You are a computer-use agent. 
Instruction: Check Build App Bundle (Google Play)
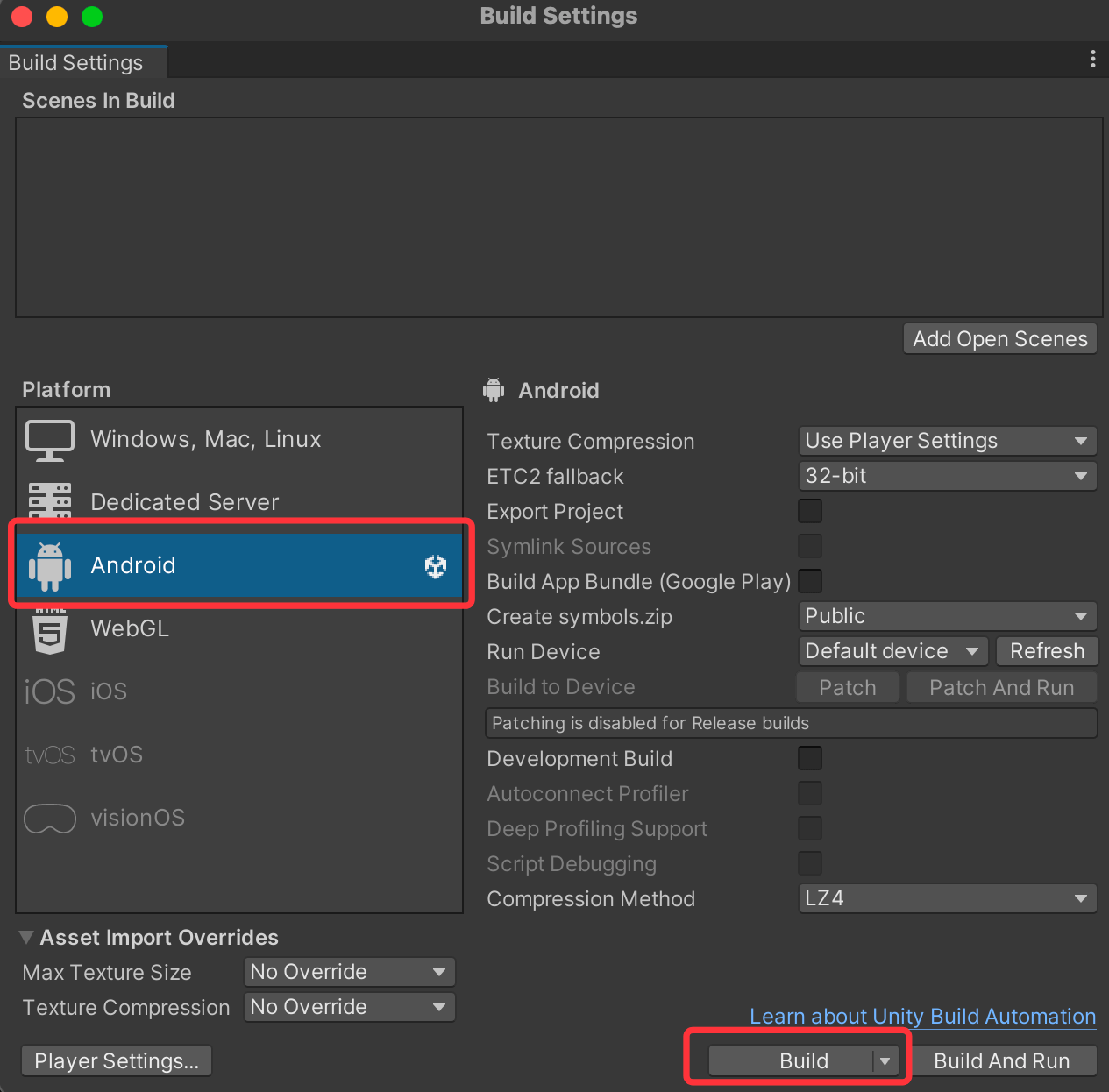pyautogui.click(x=810, y=581)
